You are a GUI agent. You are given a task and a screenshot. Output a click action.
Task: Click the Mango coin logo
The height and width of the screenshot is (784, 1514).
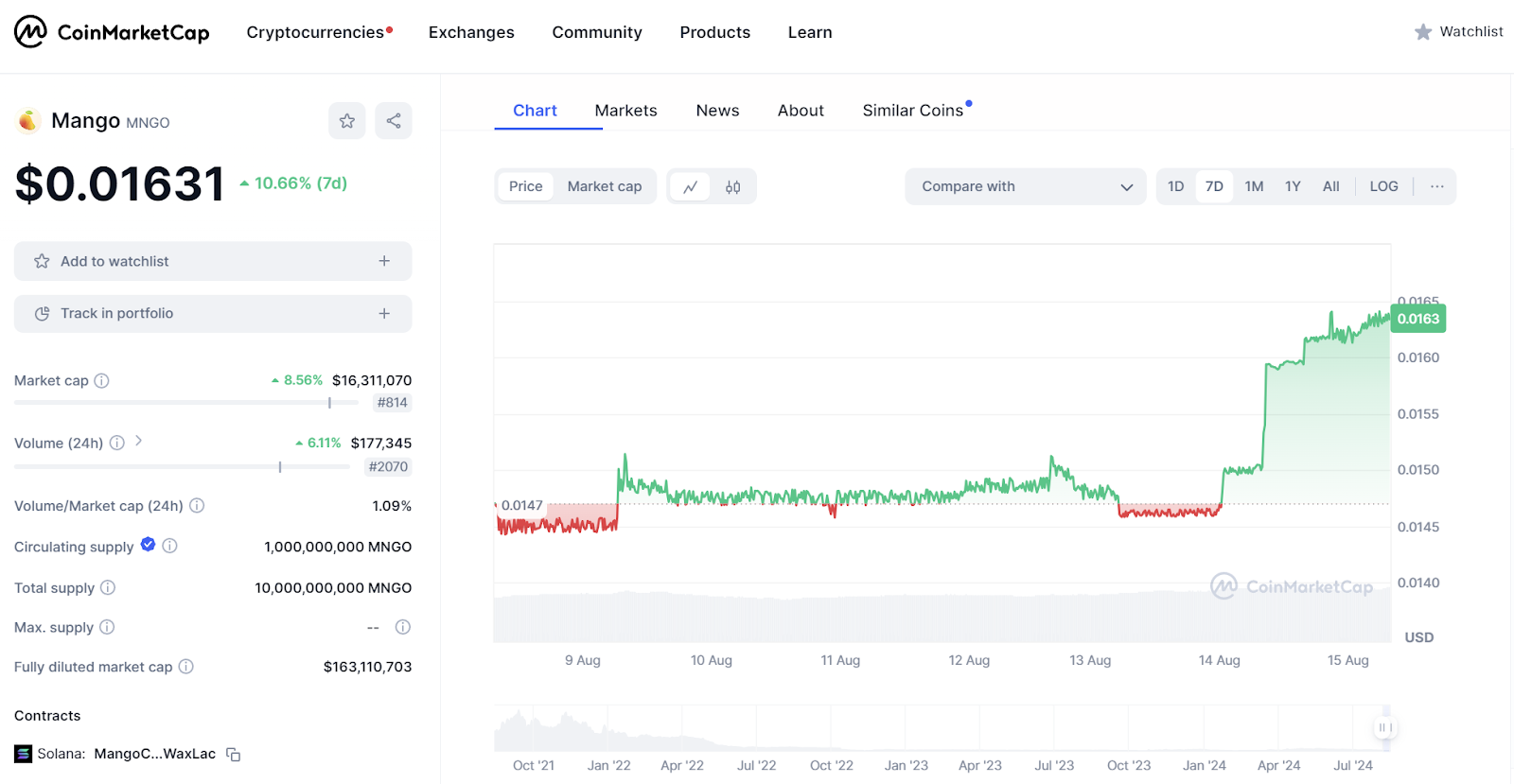point(28,121)
